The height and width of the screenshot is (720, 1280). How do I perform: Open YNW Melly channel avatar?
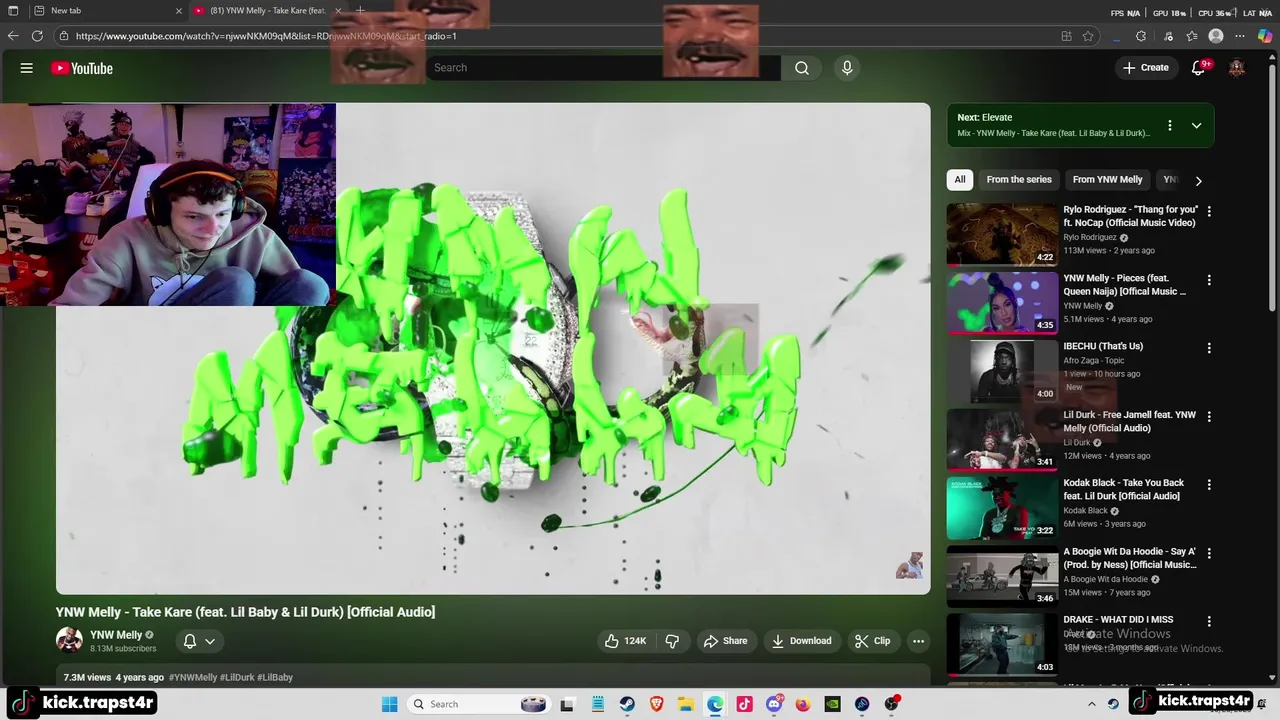coord(69,640)
